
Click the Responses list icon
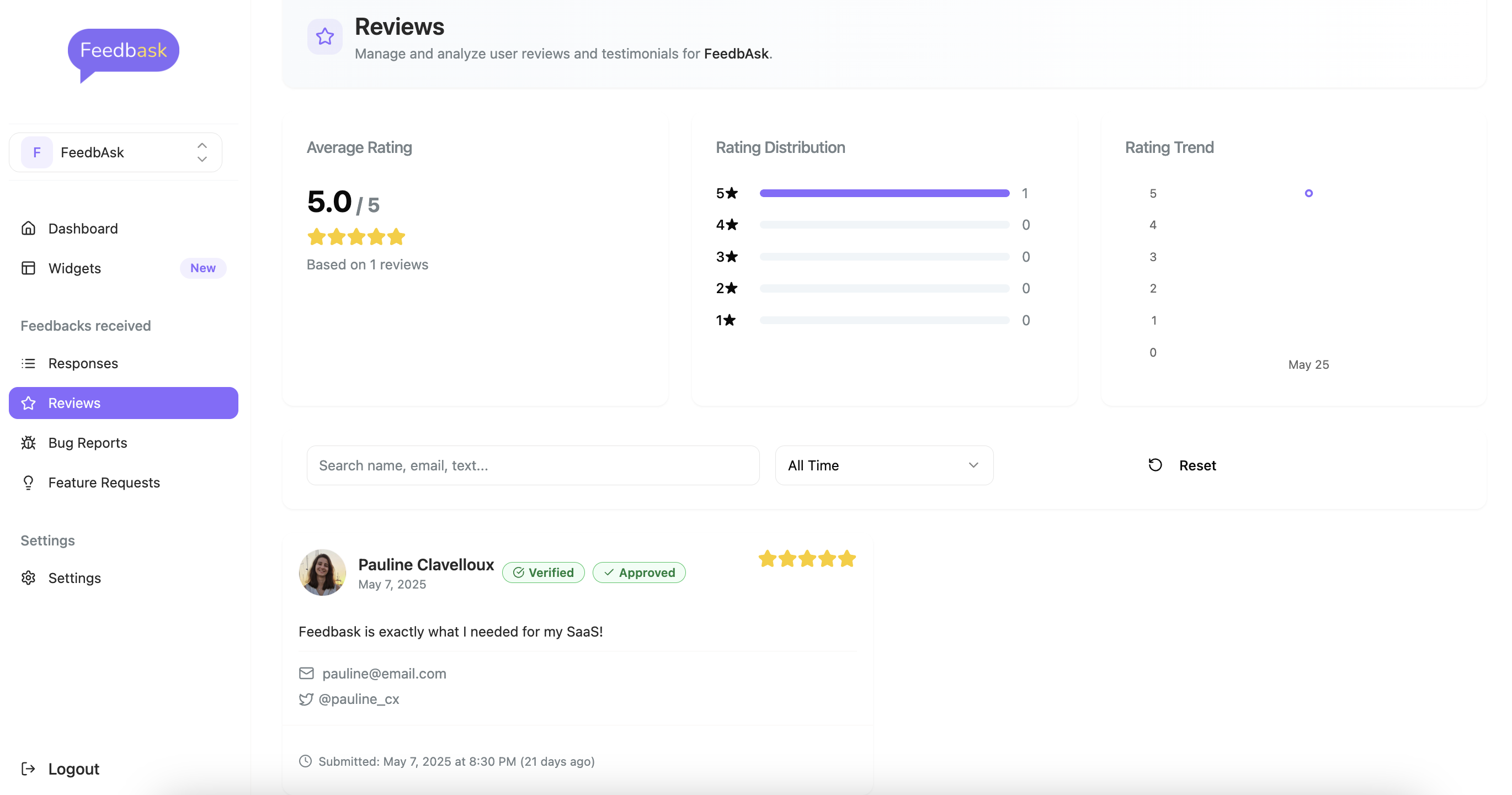coord(29,363)
